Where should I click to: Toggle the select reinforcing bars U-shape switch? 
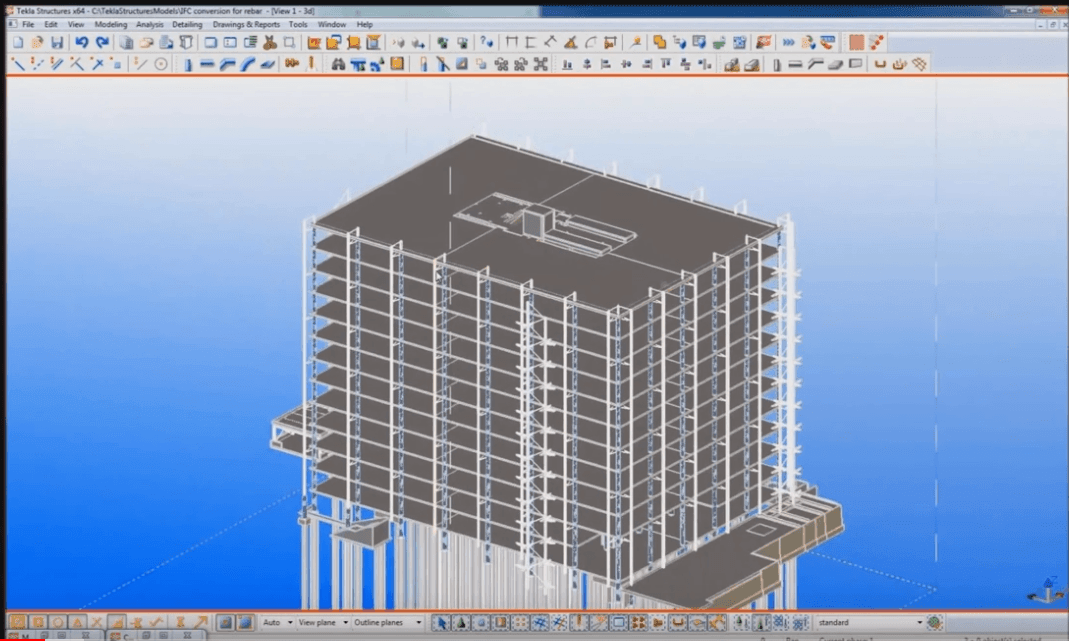[678, 623]
